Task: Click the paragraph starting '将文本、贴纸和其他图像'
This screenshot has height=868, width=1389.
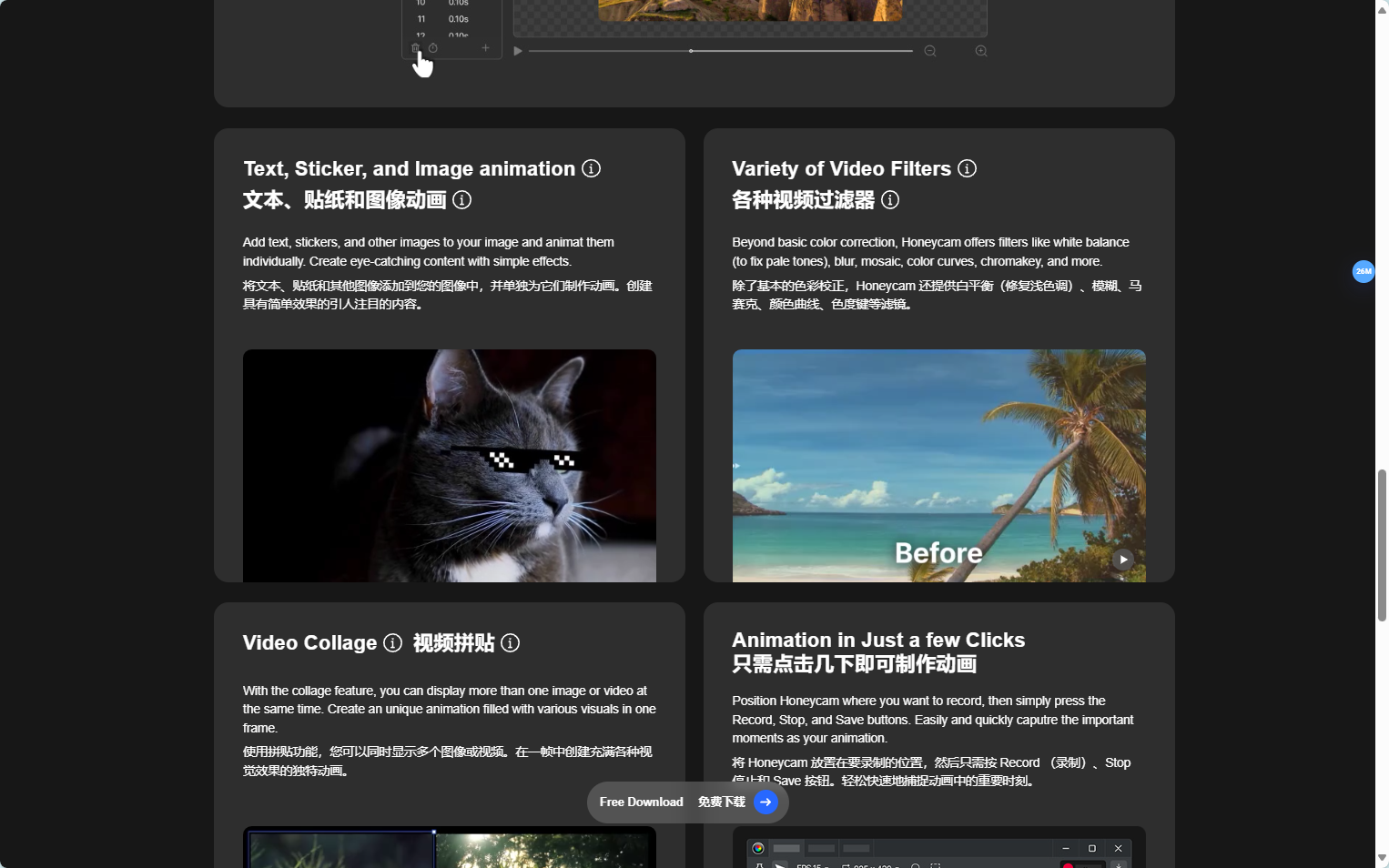Action: [448, 295]
